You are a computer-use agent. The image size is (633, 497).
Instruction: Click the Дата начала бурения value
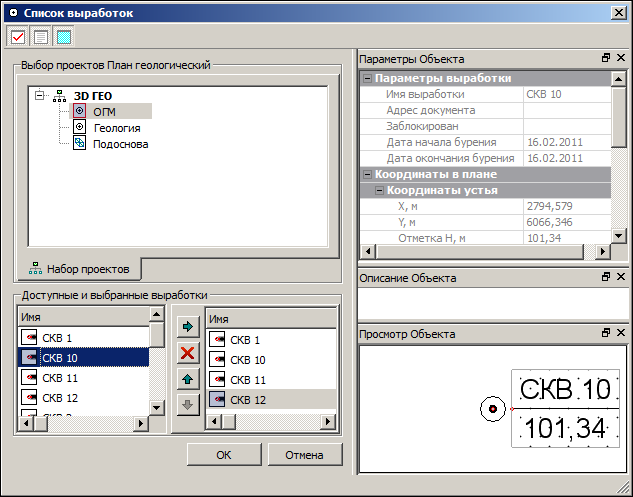pos(567,142)
